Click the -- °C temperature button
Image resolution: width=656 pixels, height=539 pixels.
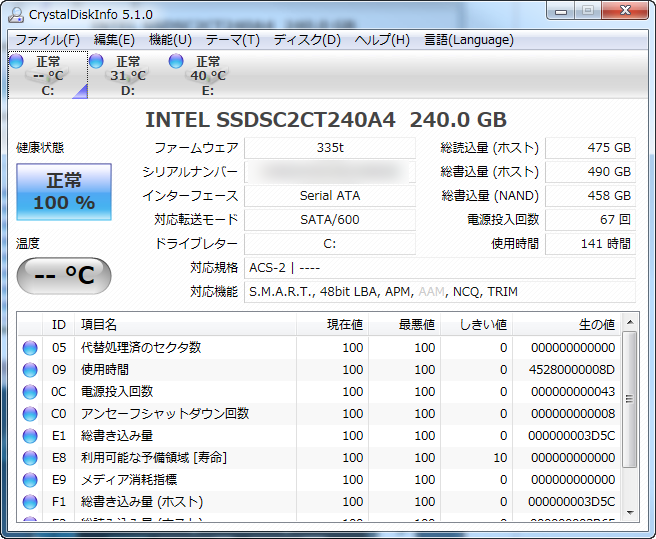pos(64,275)
